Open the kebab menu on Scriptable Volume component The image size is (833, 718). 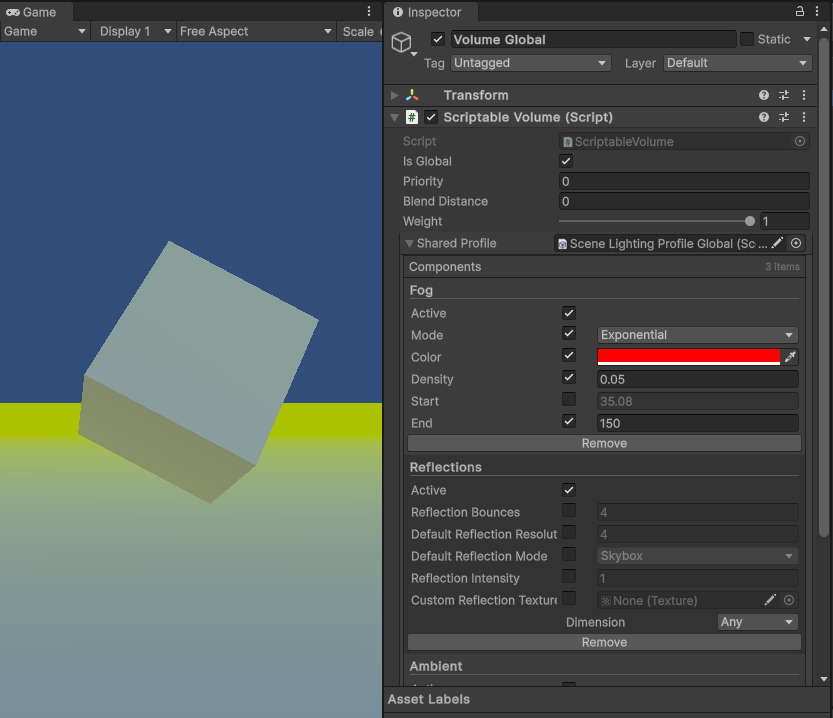coord(804,117)
